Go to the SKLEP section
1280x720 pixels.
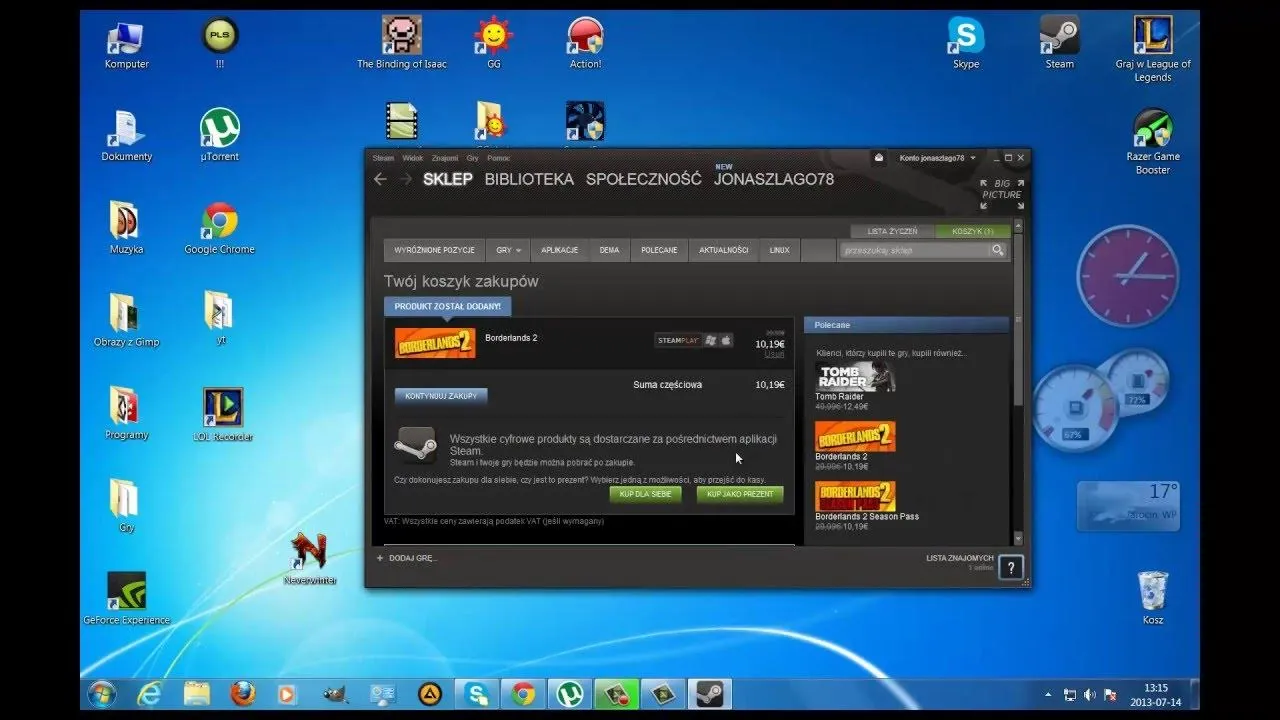(x=447, y=179)
